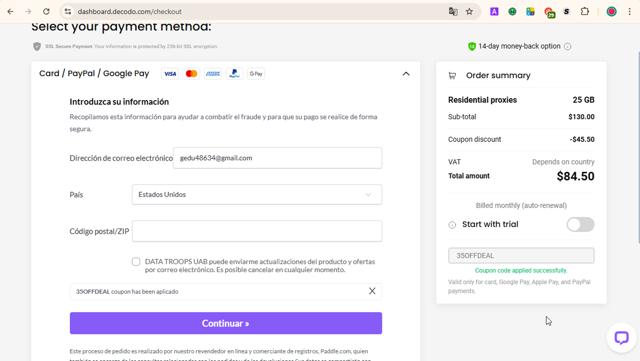Click the Visa card logo
Image resolution: width=640 pixels, height=361 pixels.
[170, 74]
